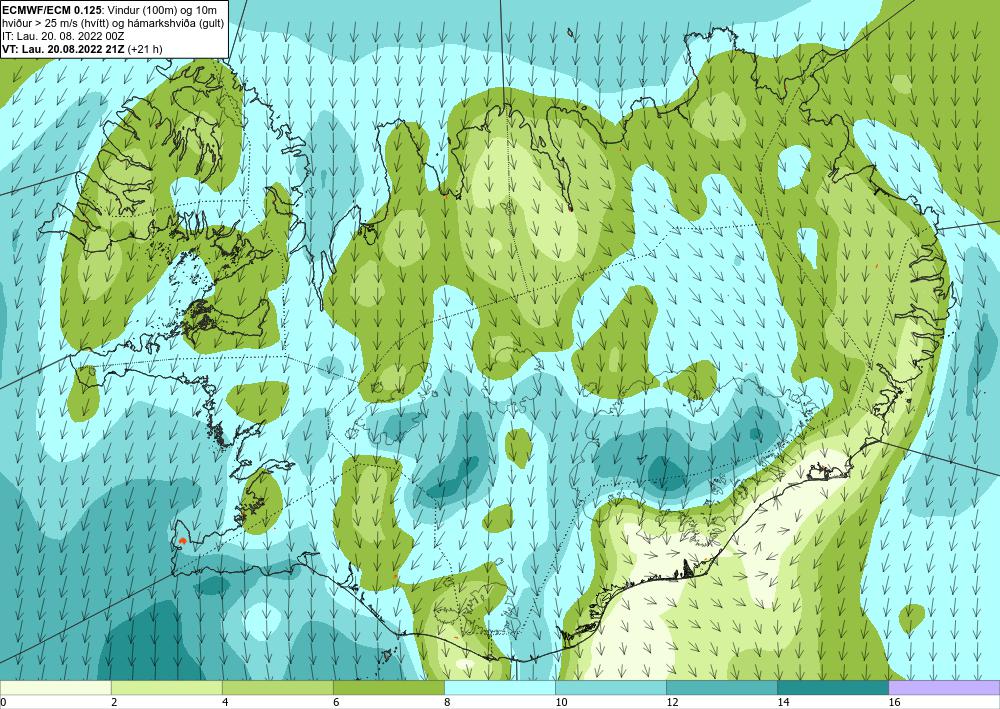Click the purple legend swatch above 16
The image size is (1000, 709).
[x=944, y=687]
